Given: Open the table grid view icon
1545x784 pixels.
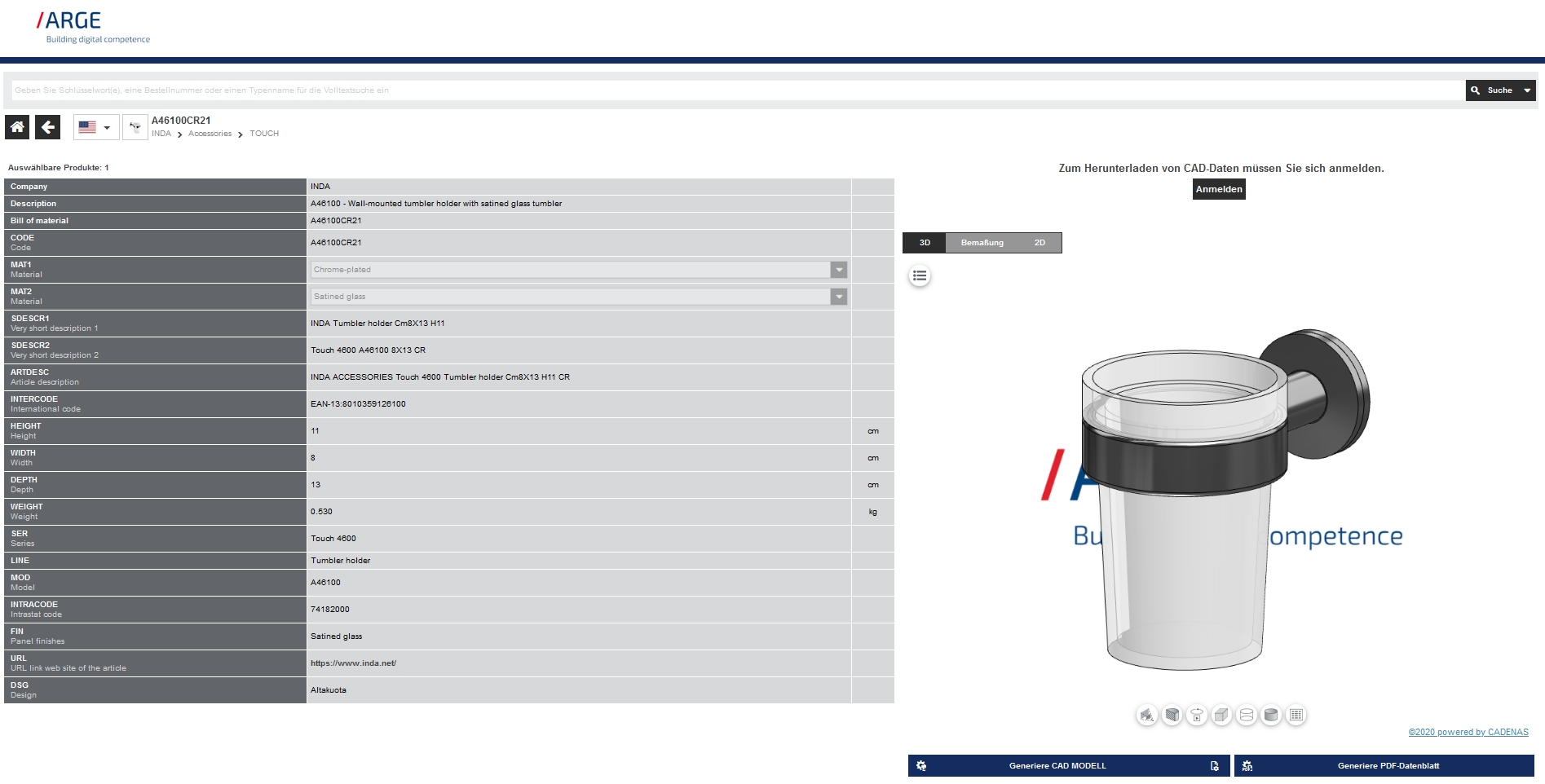Looking at the screenshot, I should pos(1296,716).
